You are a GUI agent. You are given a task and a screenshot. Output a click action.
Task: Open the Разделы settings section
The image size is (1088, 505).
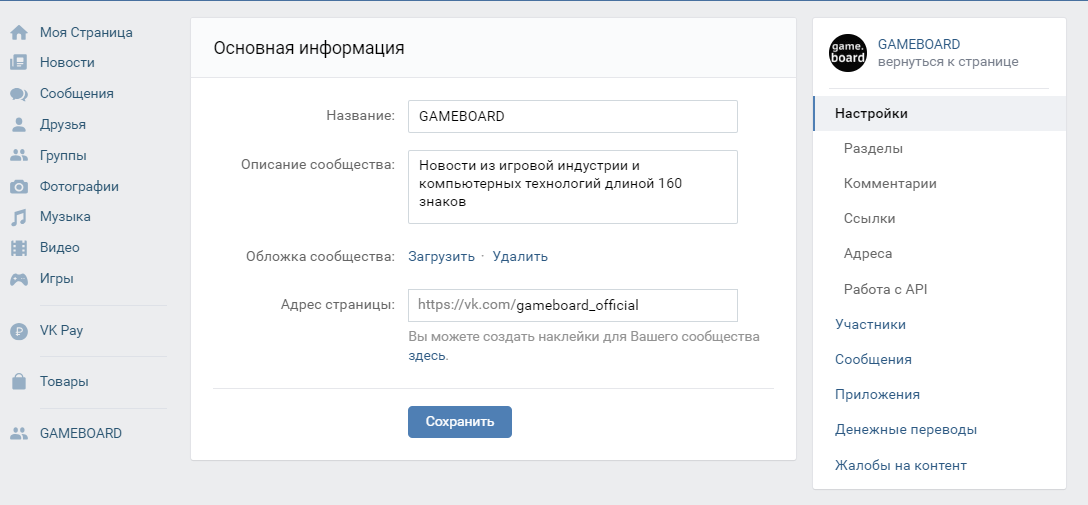pos(873,149)
